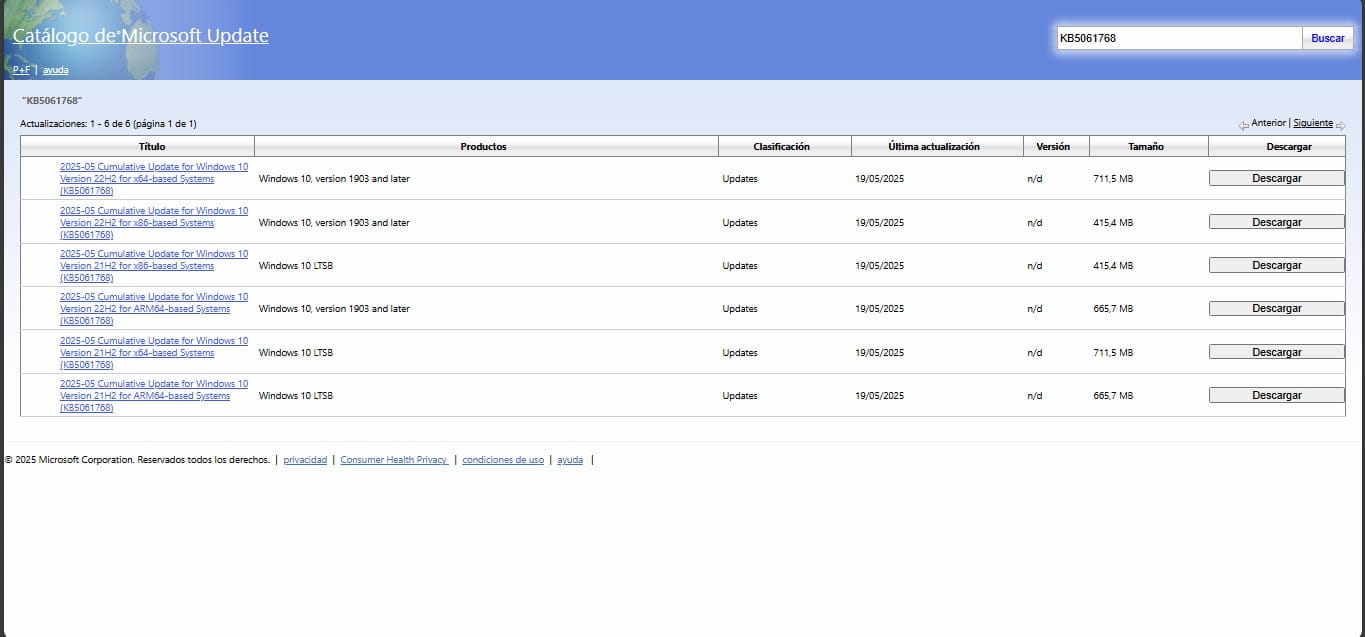Click the Microsoft copyright footer text
This screenshot has height=637, width=1365.
point(137,460)
